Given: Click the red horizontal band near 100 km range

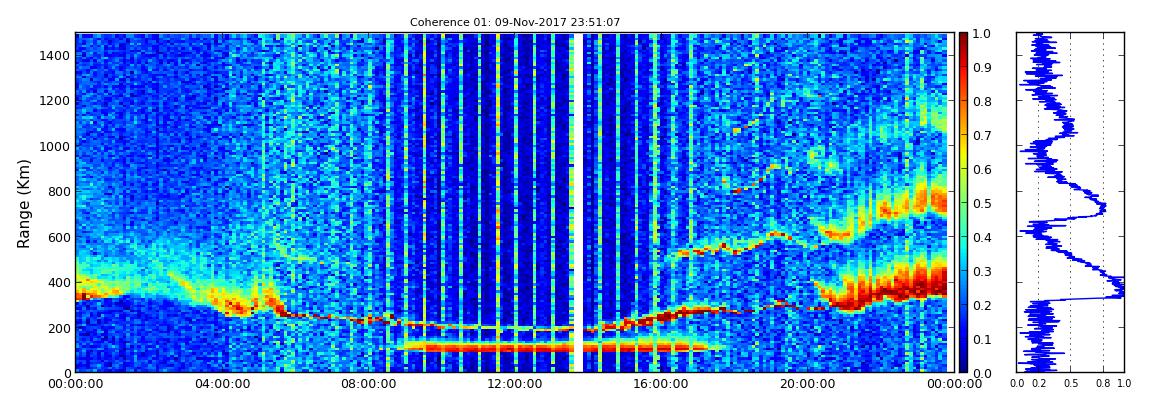Looking at the screenshot, I should [557, 347].
